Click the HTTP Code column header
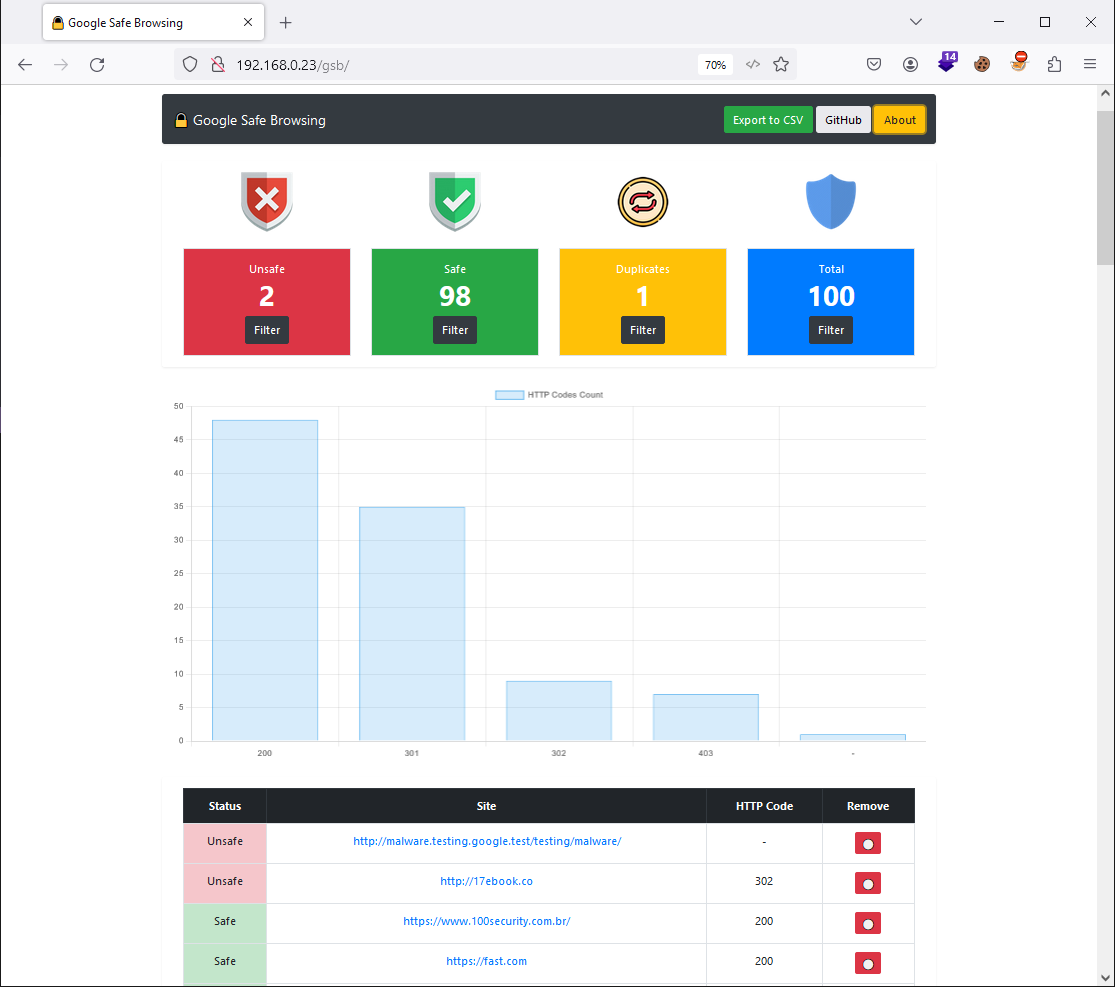The image size is (1115, 987). [x=764, y=806]
